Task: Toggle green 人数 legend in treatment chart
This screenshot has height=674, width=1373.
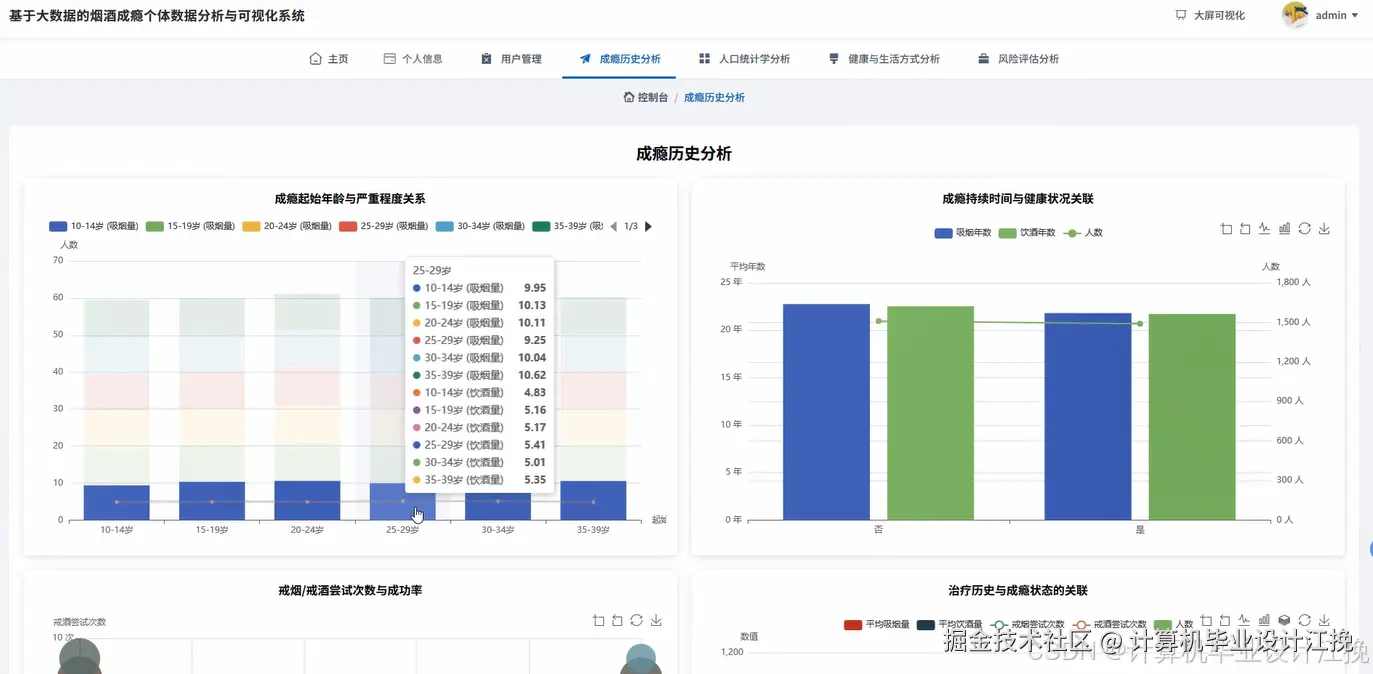Action: tap(1173, 625)
